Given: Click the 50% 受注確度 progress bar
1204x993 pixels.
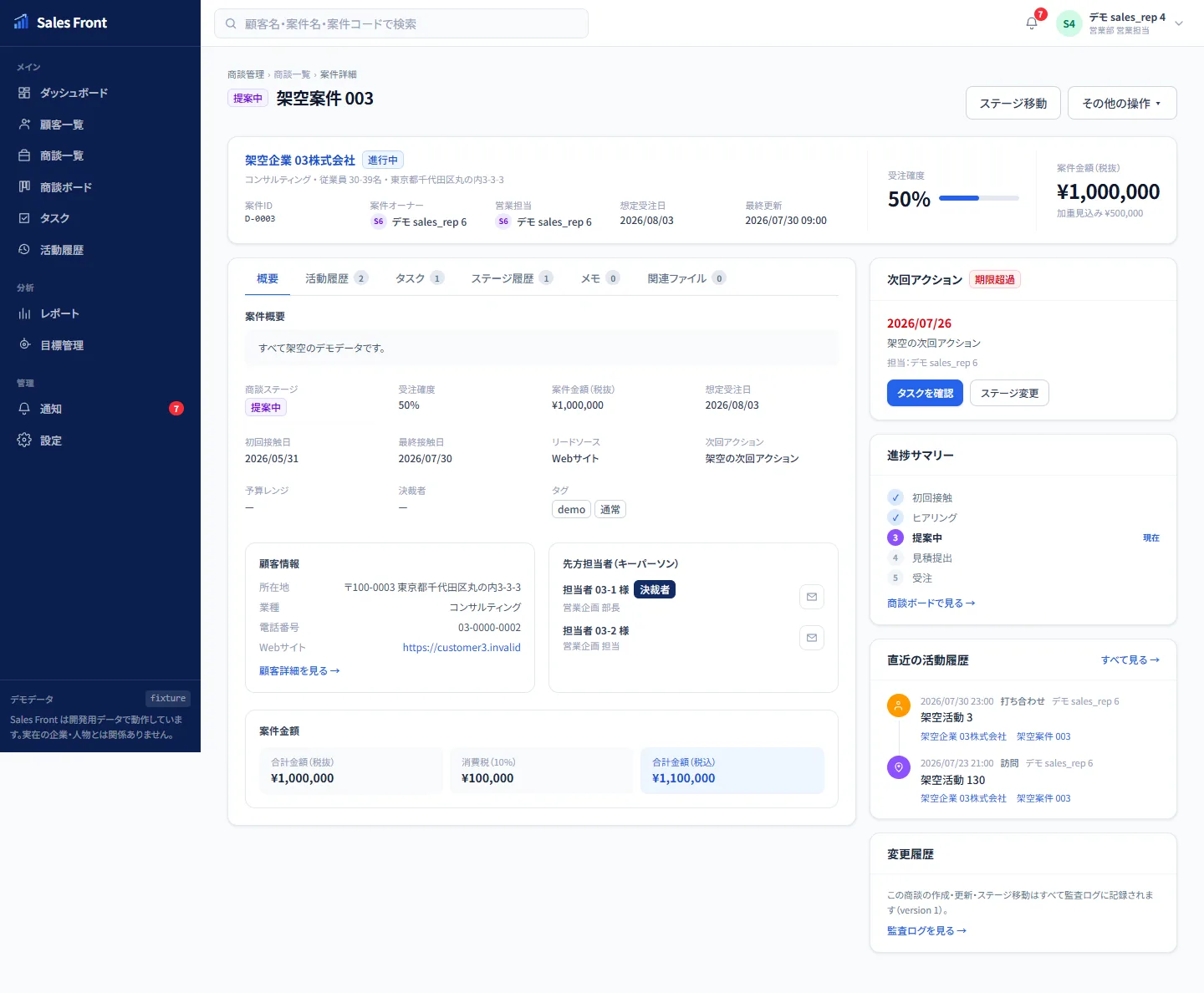Looking at the screenshot, I should (x=979, y=198).
